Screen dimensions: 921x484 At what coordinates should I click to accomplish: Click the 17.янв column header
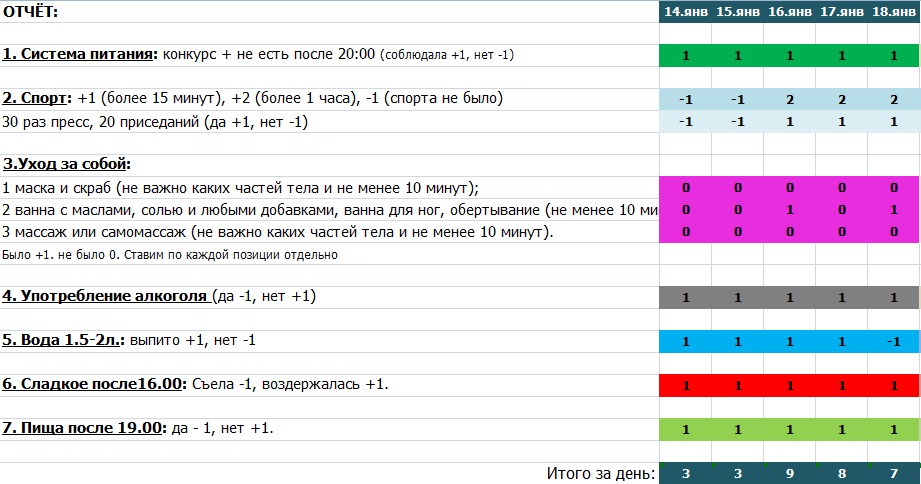[x=842, y=12]
